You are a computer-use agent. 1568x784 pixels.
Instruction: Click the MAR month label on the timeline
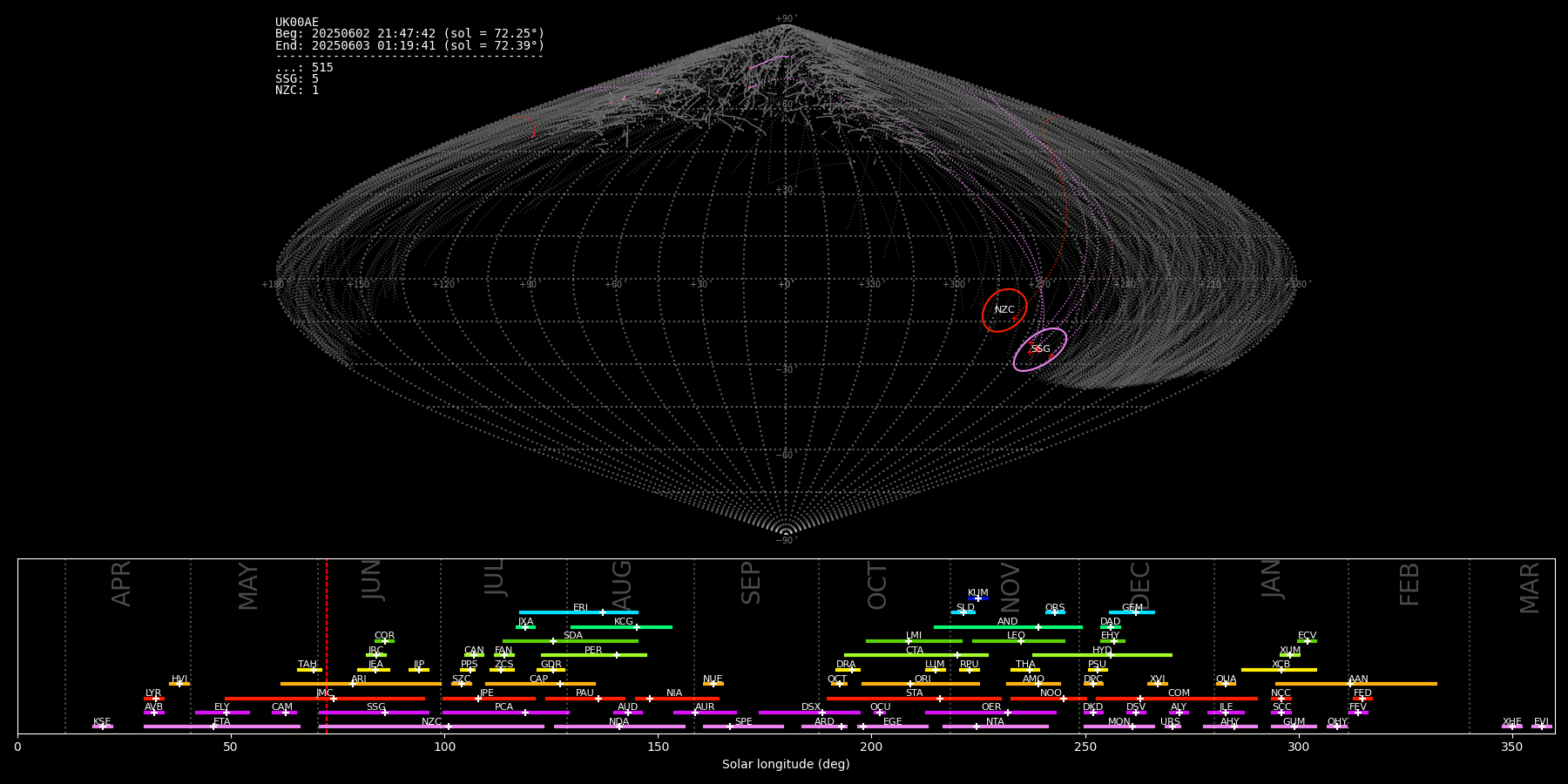click(x=1530, y=588)
